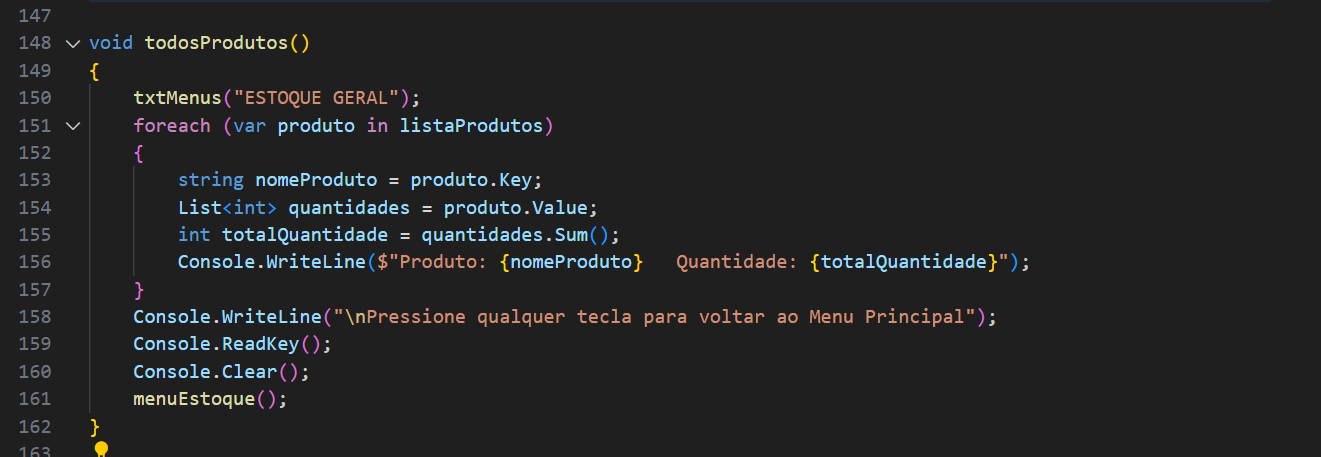Collapse the foreach block fold arrow
The height and width of the screenshot is (457, 1321).
pyautogui.click(x=71, y=126)
